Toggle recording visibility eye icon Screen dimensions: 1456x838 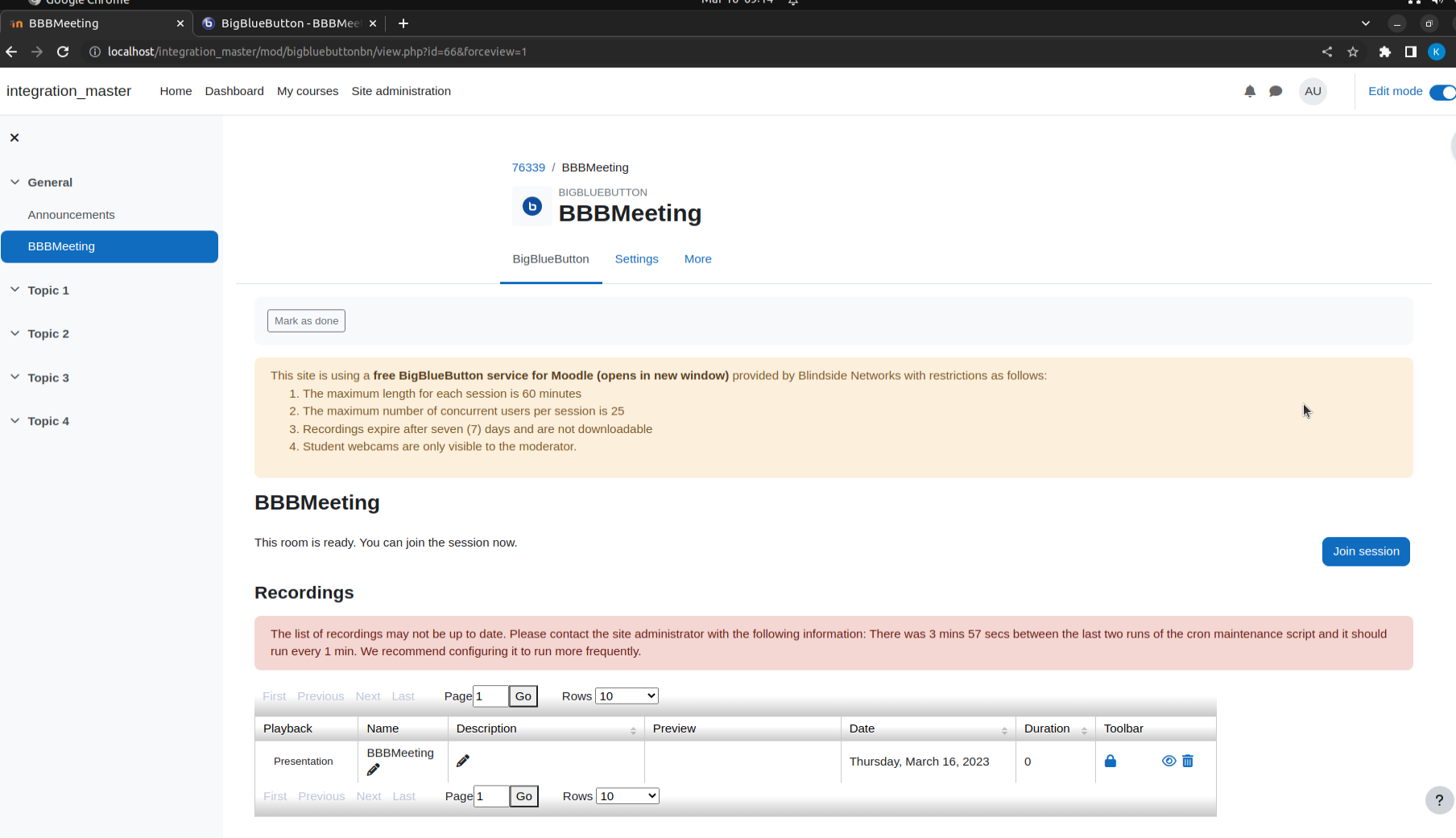1169,761
